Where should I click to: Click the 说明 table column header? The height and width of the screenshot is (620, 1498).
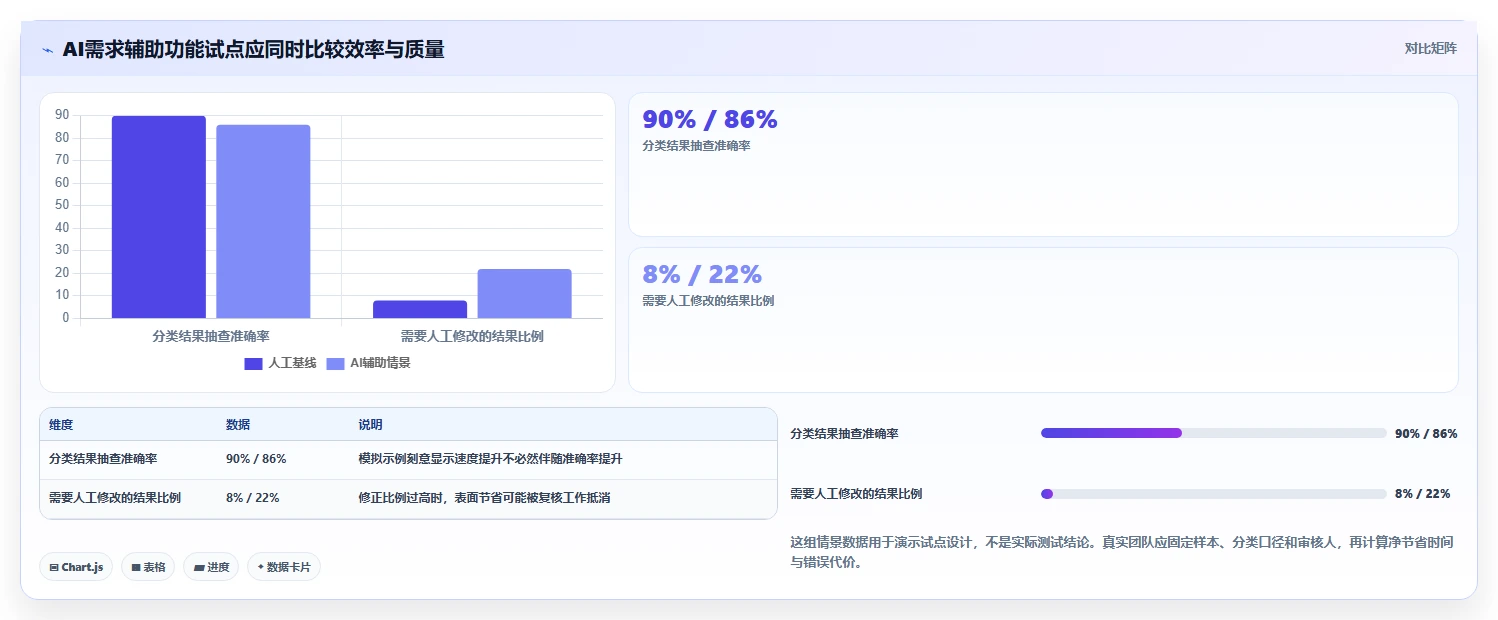370,425
